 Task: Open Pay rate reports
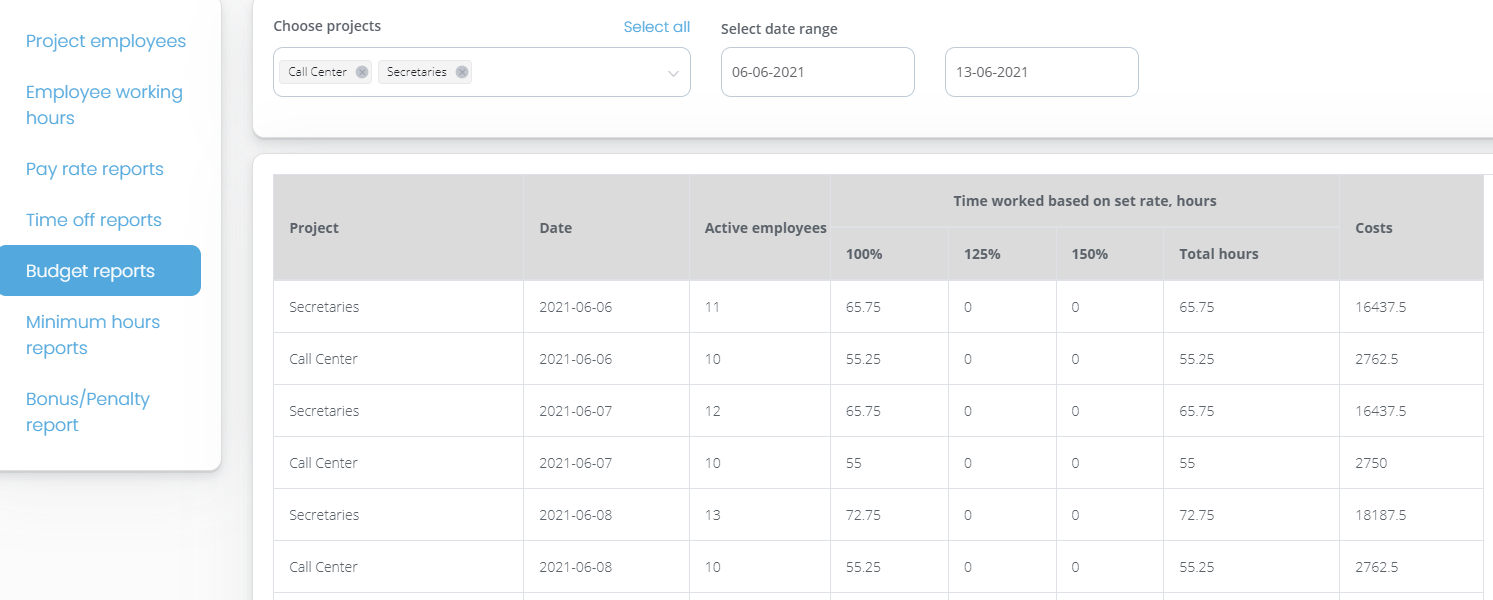click(x=94, y=169)
